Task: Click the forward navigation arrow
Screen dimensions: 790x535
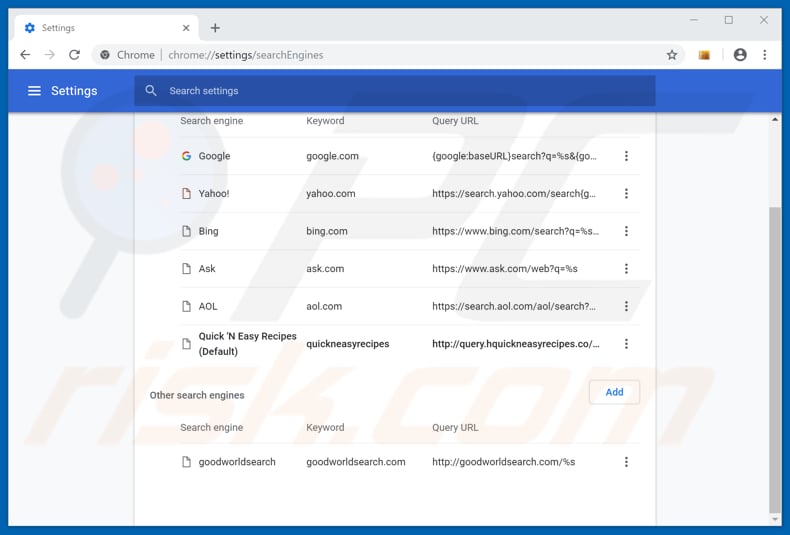Action: point(49,55)
